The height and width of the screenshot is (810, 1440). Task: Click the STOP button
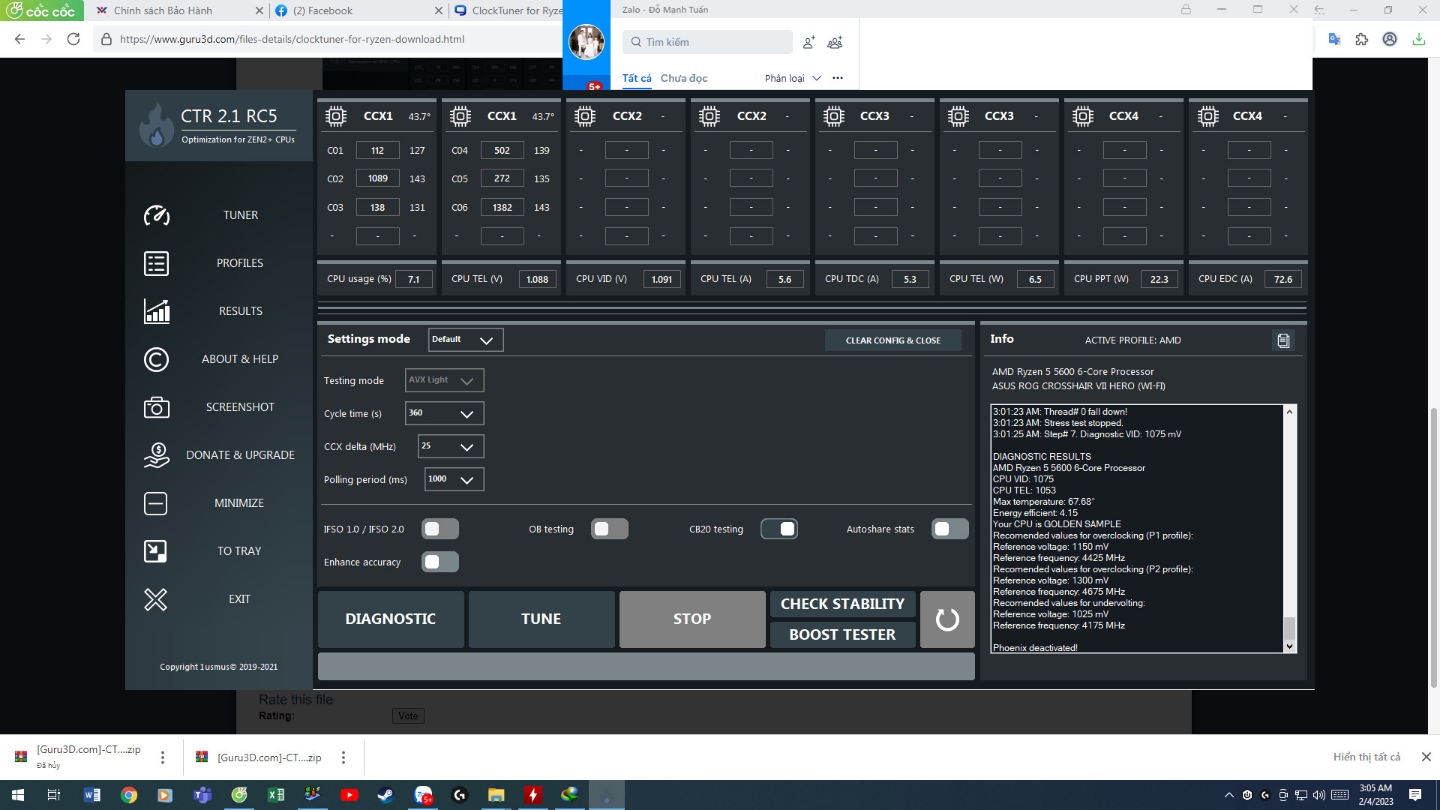click(x=692, y=619)
